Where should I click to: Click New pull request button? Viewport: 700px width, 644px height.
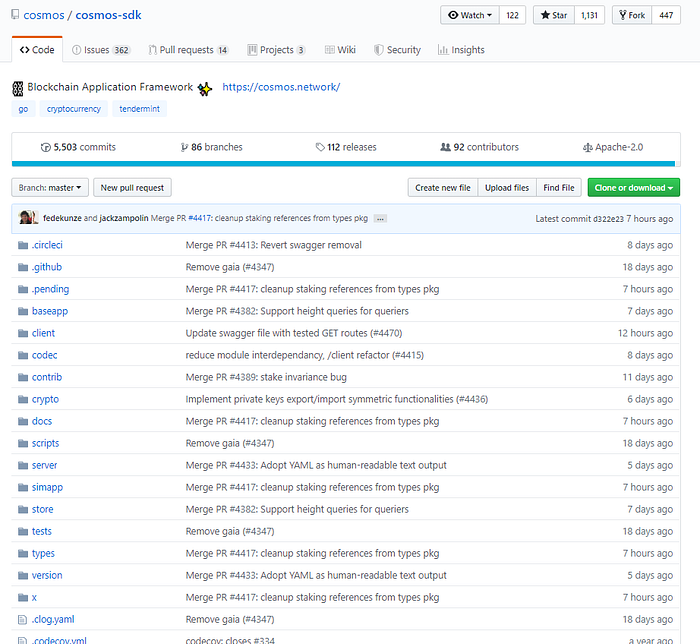pos(132,188)
